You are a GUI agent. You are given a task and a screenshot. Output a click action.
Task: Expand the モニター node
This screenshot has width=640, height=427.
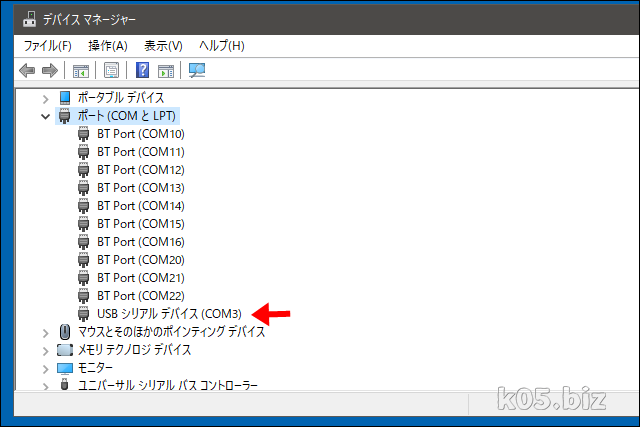tap(46, 369)
